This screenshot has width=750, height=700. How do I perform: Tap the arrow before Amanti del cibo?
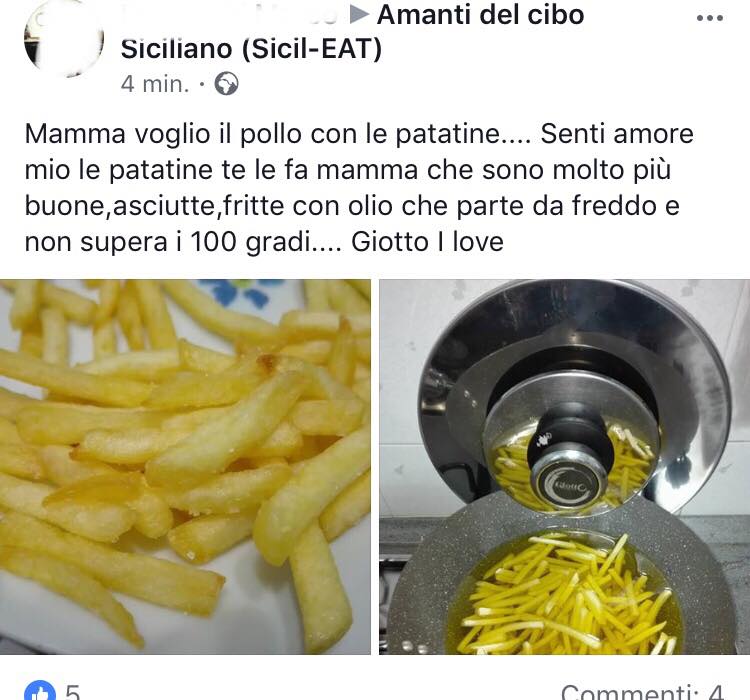tap(359, 14)
